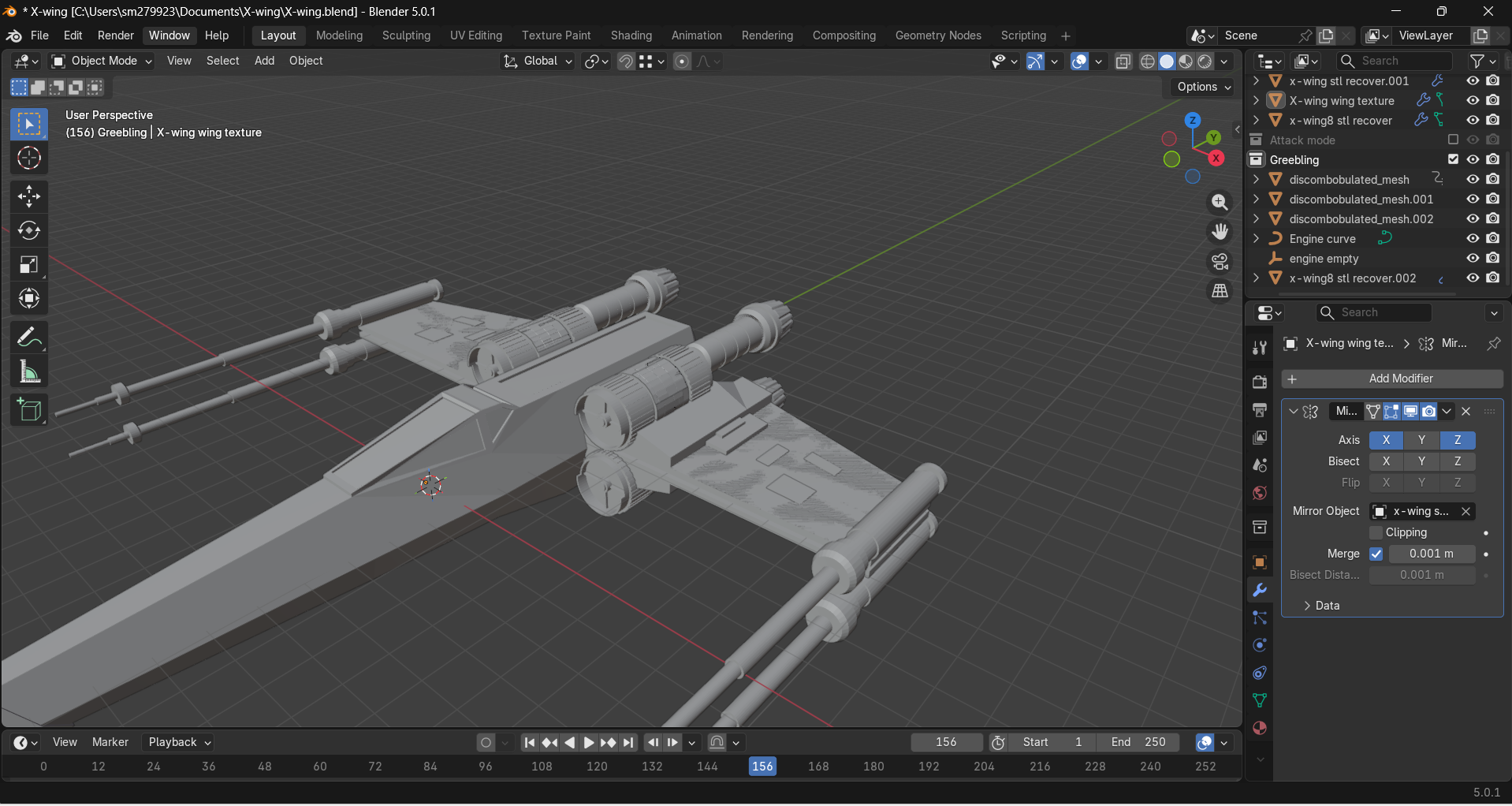Image resolution: width=1512 pixels, height=806 pixels.
Task: Open the Playback dropdown in timeline
Action: pos(180,742)
